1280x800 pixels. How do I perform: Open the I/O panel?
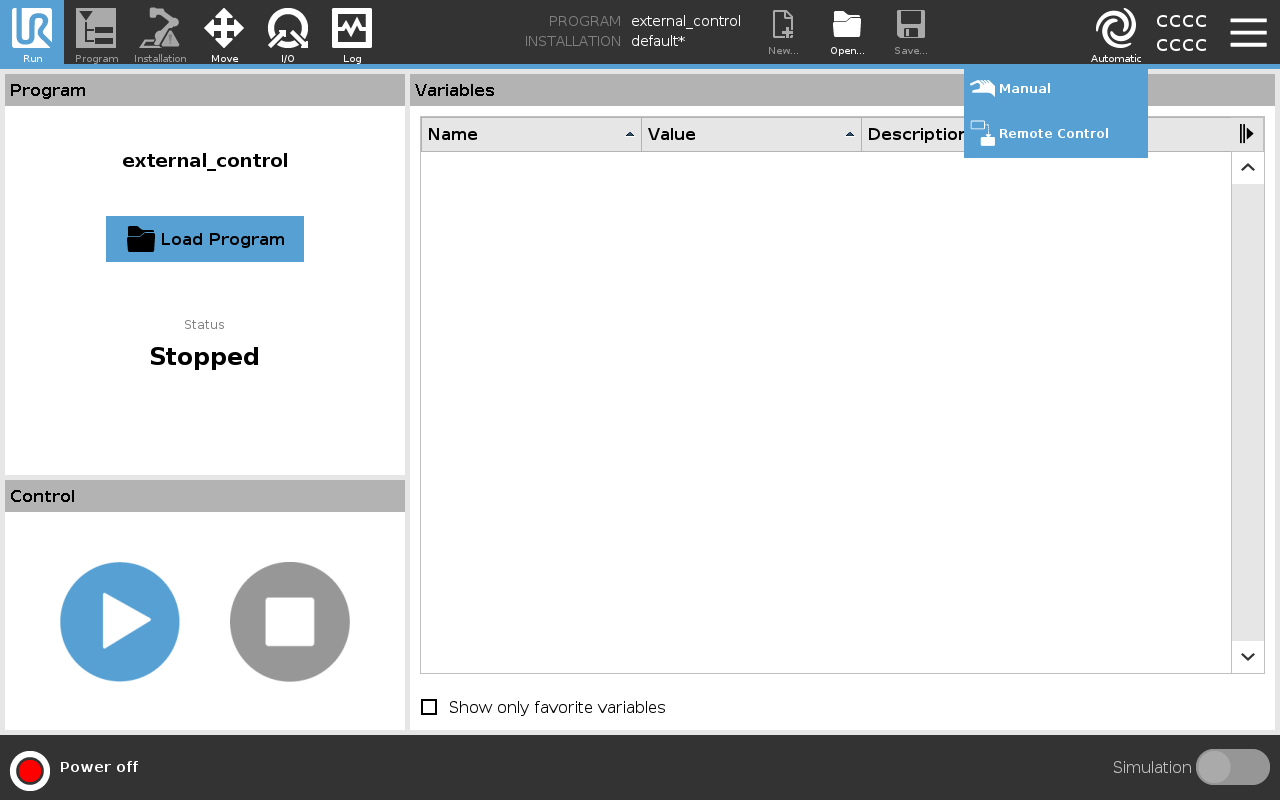pyautogui.click(x=288, y=32)
